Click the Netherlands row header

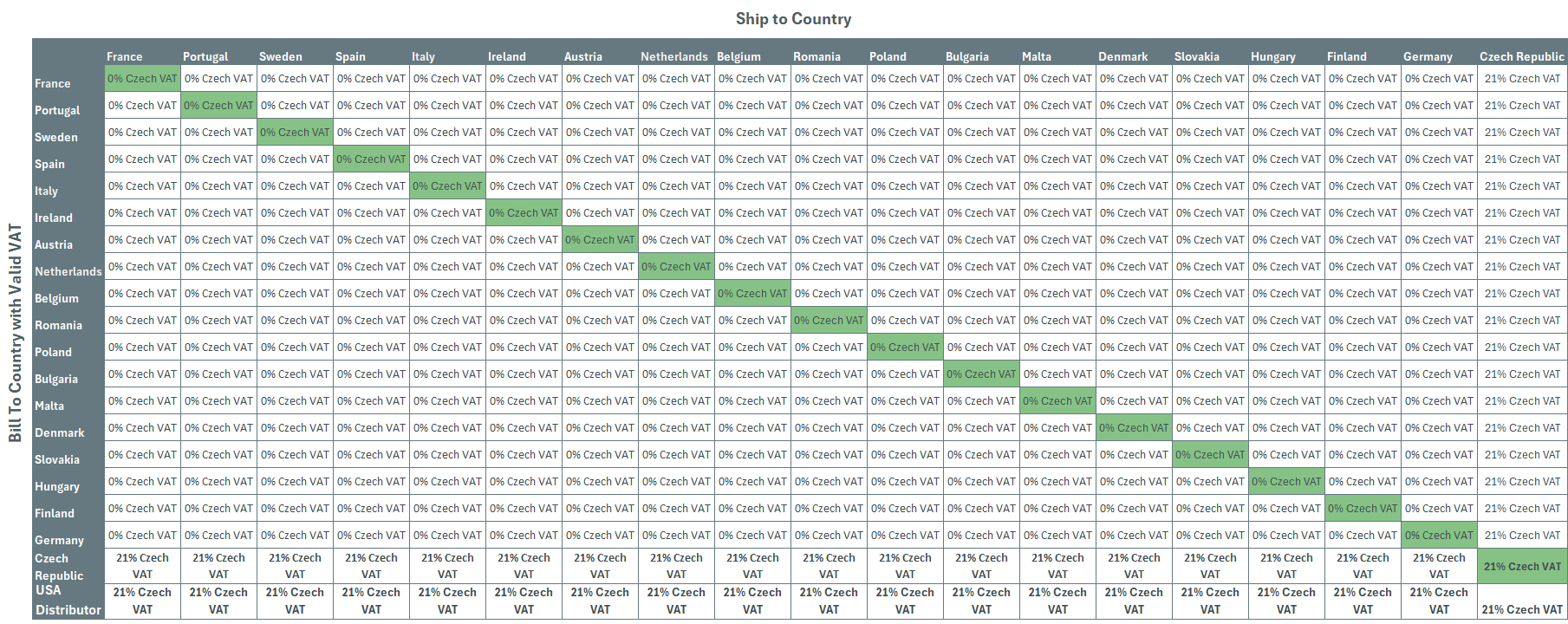[68, 271]
